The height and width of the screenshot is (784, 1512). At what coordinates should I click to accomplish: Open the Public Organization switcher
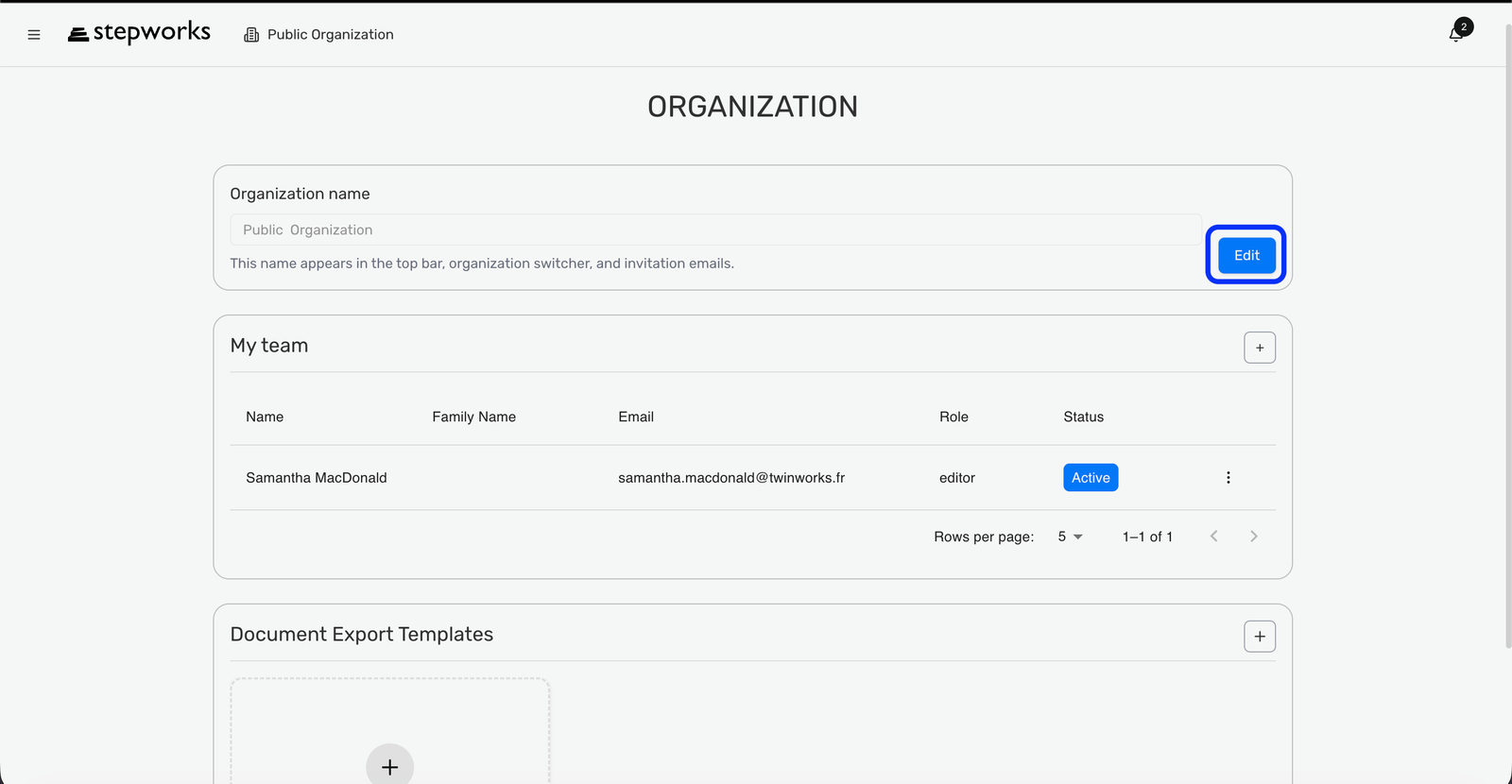click(x=319, y=35)
